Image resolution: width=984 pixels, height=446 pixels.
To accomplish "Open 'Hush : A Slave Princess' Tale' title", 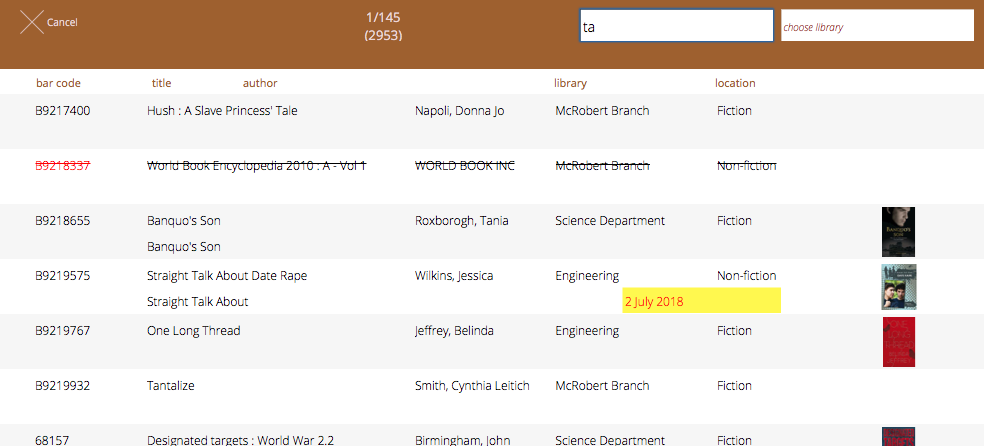I will (222, 111).
